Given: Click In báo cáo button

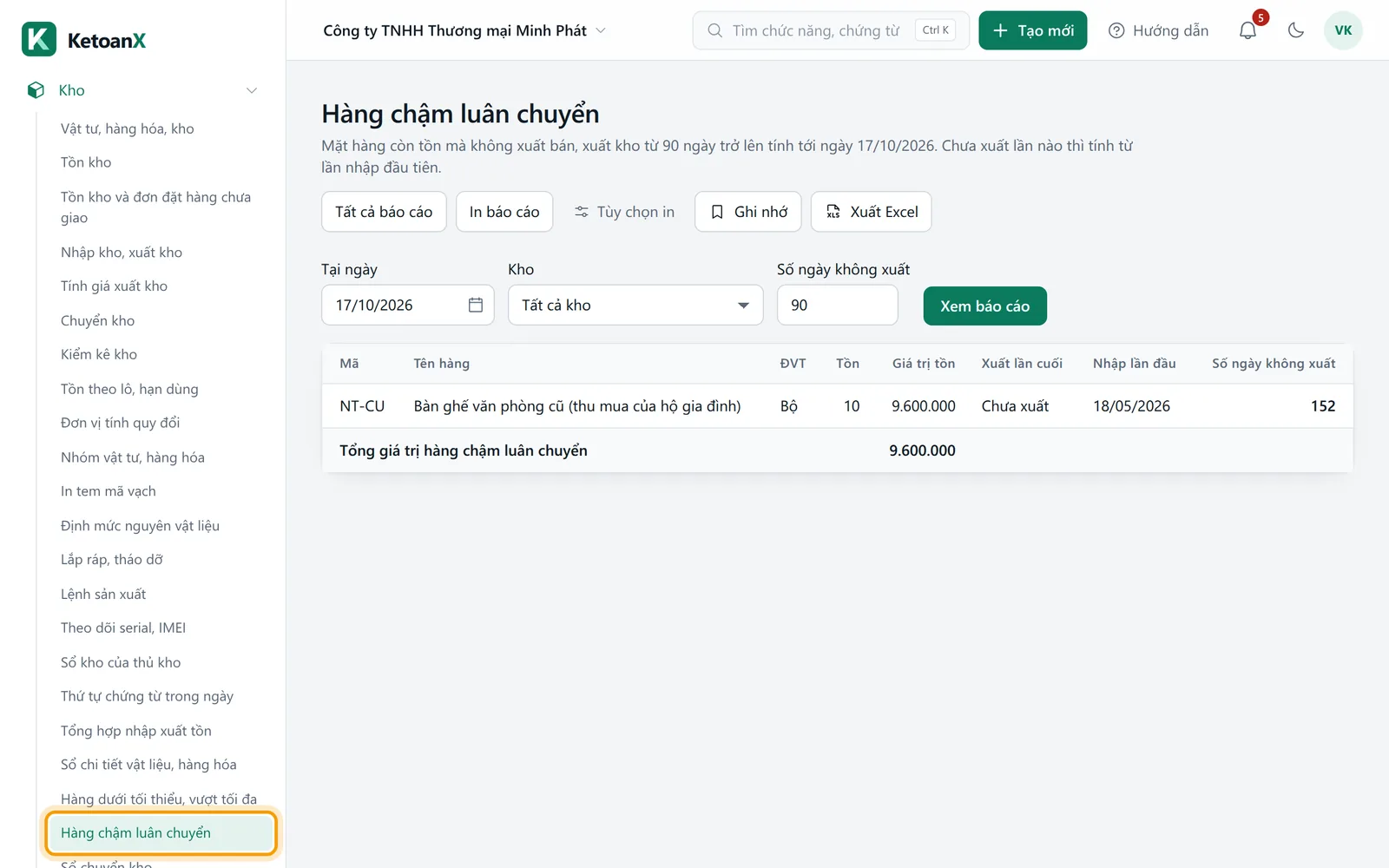Looking at the screenshot, I should 504,212.
